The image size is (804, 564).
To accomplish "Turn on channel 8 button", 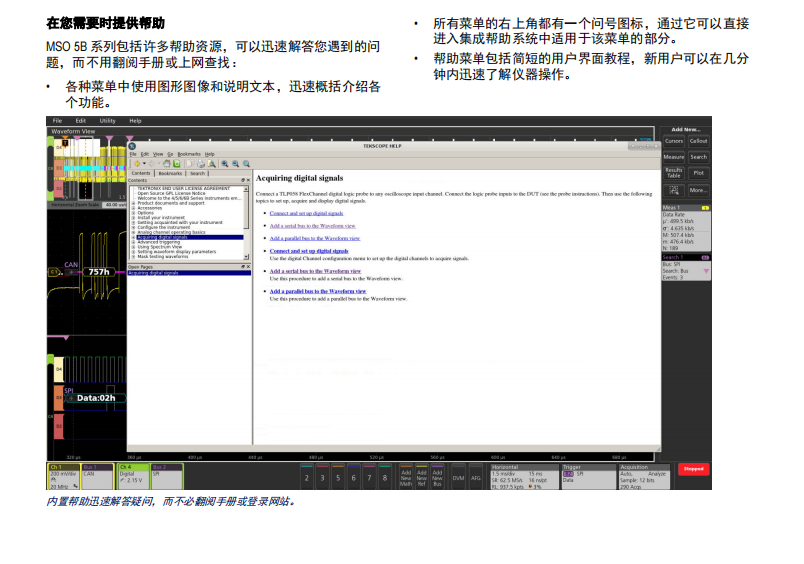I will 385,477.
